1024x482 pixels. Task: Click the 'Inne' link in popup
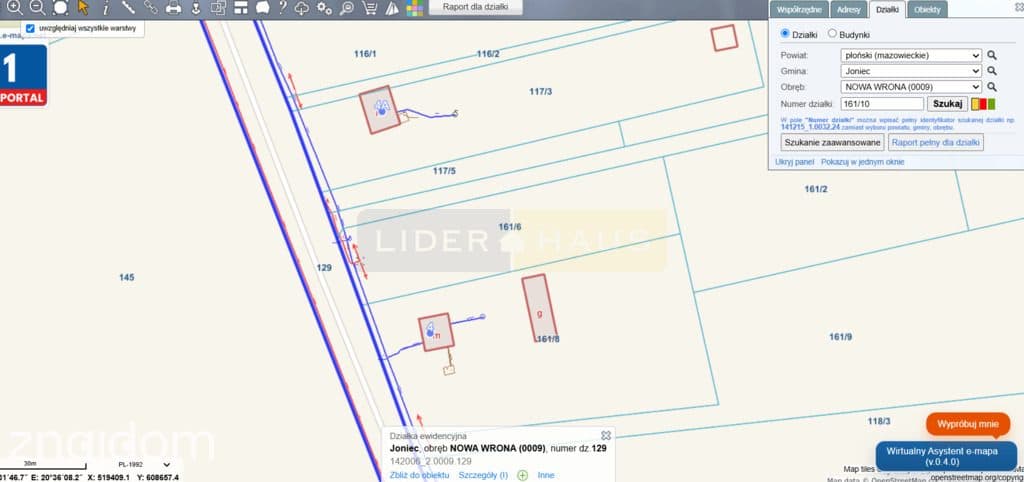point(546,475)
